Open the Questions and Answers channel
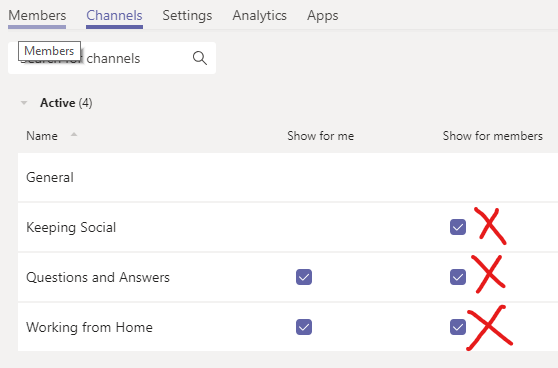The width and height of the screenshot is (558, 368). [x=98, y=277]
